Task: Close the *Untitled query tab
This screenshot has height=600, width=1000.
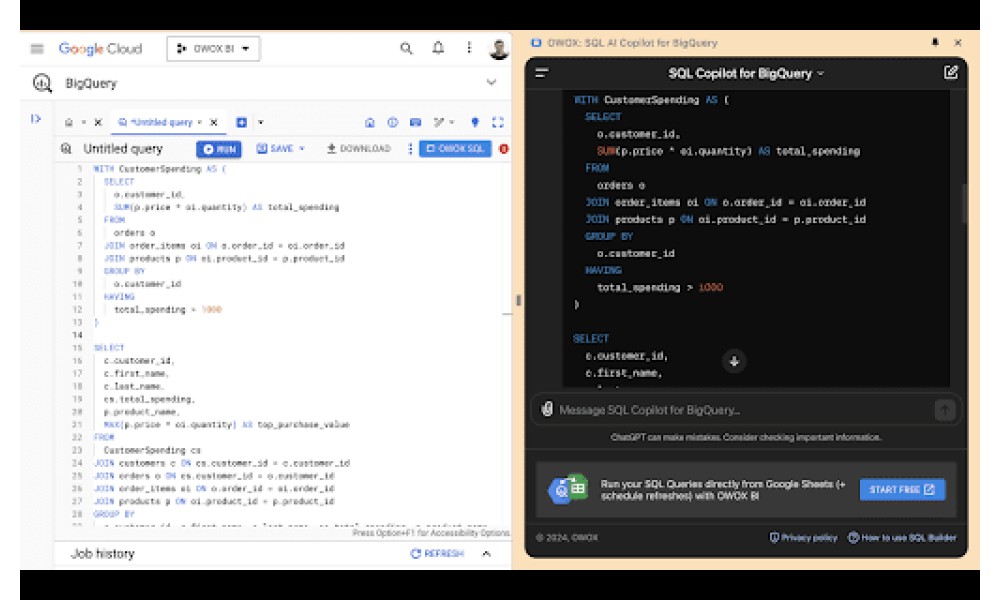Action: (x=214, y=122)
